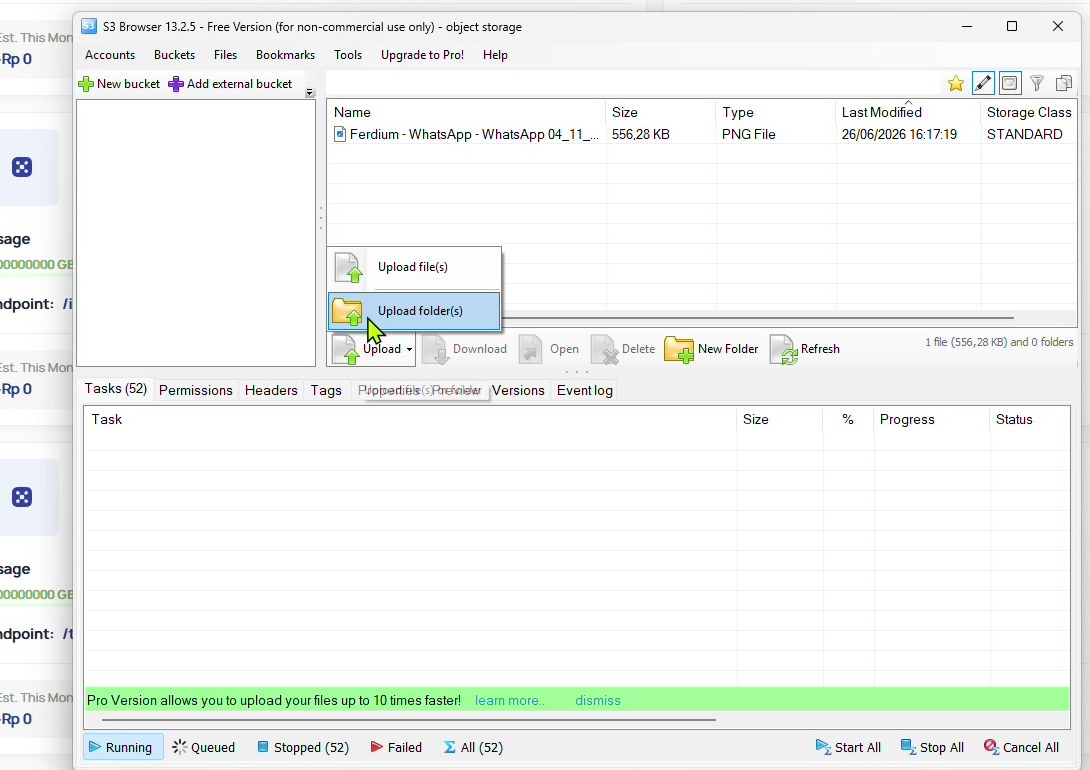
Task: Open the bucket toolbar overflow arrow
Action: click(x=310, y=92)
